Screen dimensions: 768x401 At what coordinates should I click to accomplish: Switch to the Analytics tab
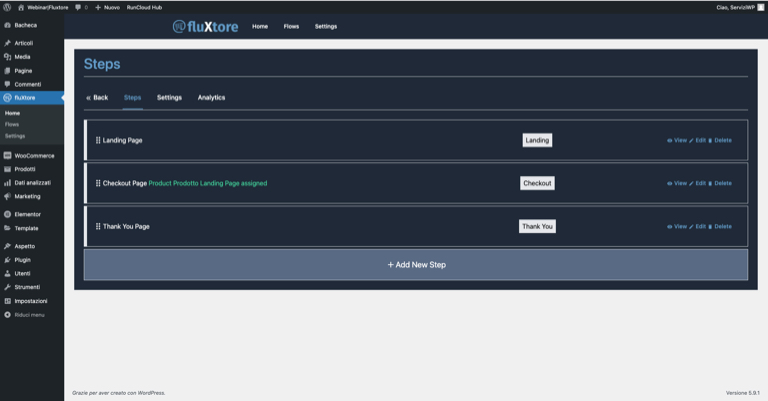pyautogui.click(x=211, y=97)
